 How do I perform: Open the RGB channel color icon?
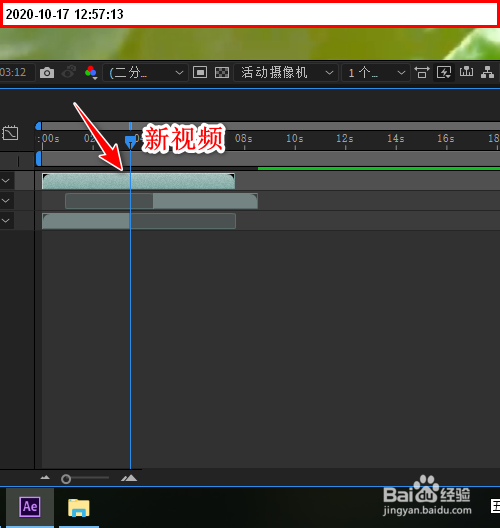(91, 73)
